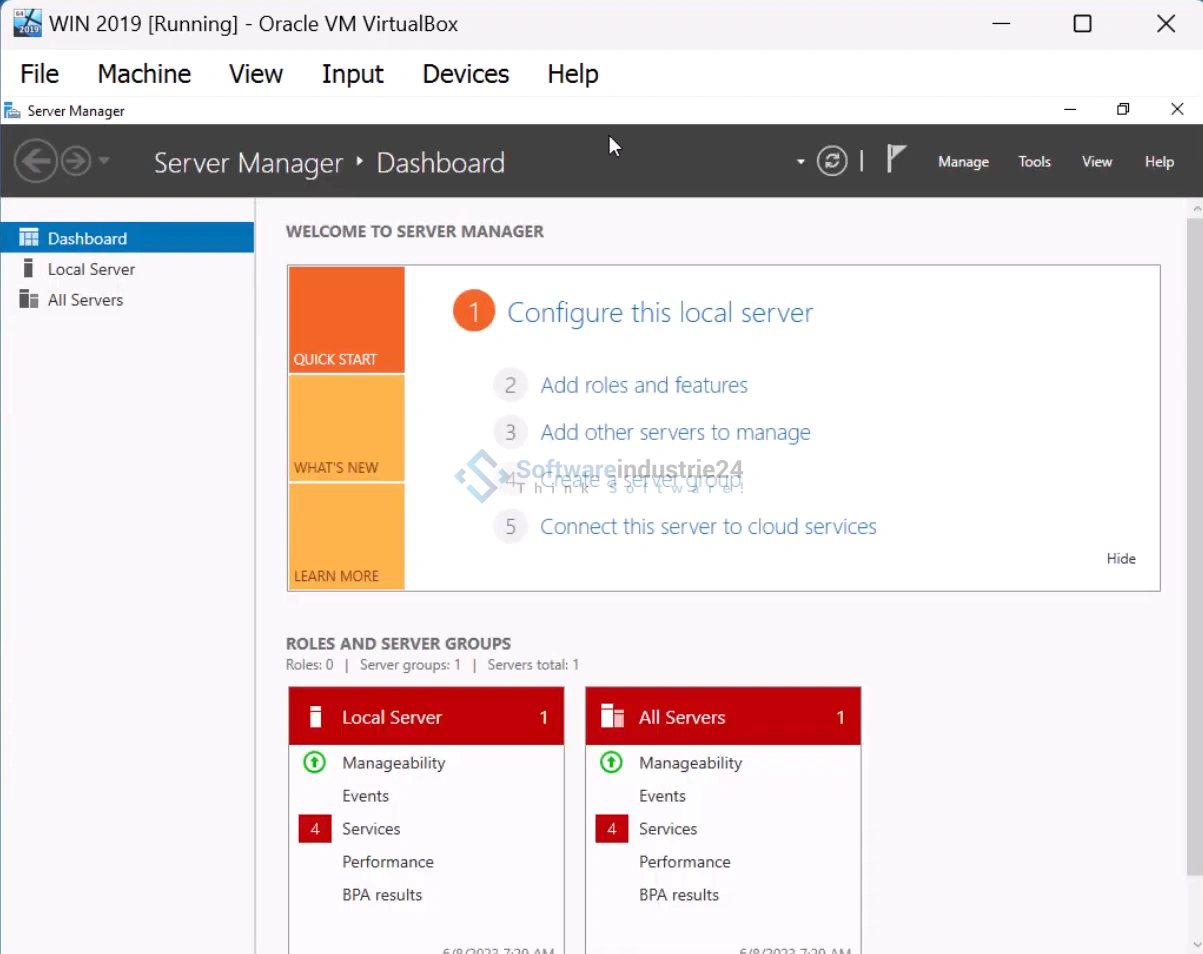Click Connect this server to cloud services

click(708, 526)
